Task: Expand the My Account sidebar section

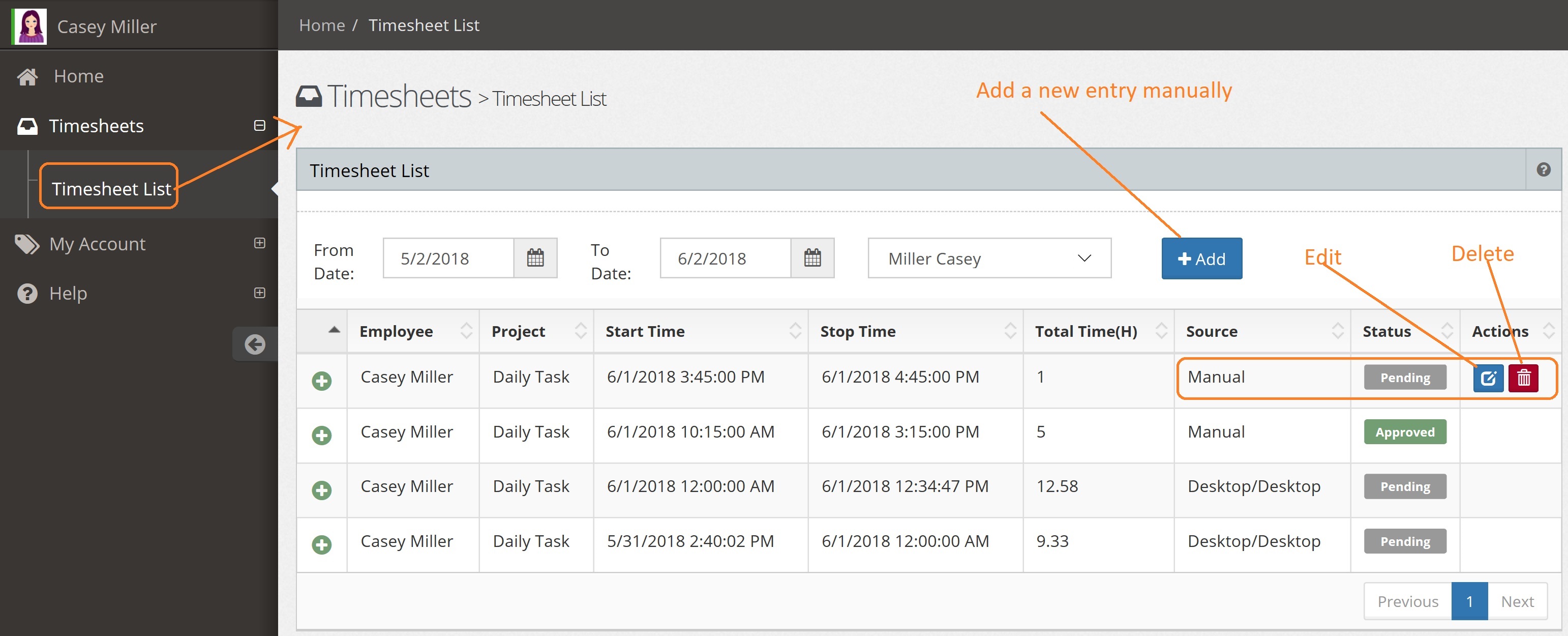Action: [257, 243]
